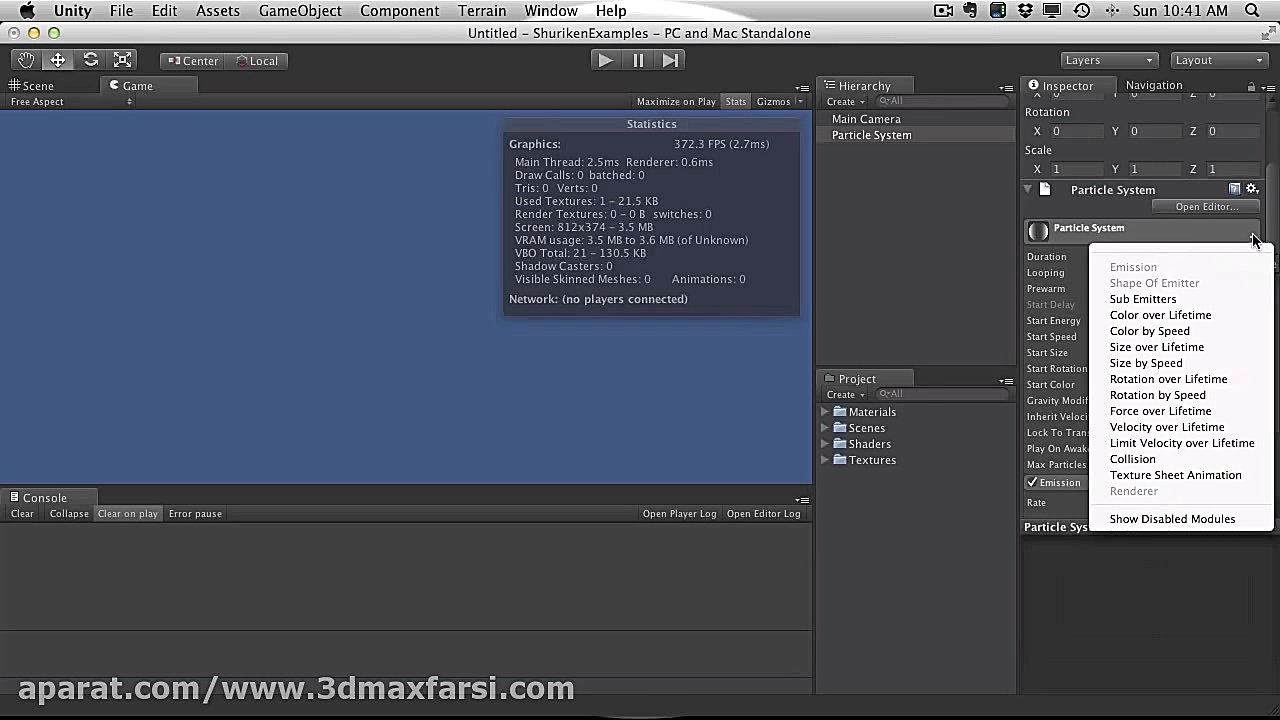The height and width of the screenshot is (720, 1280).
Task: Expand the Materials folder in Project
Action: click(825, 412)
